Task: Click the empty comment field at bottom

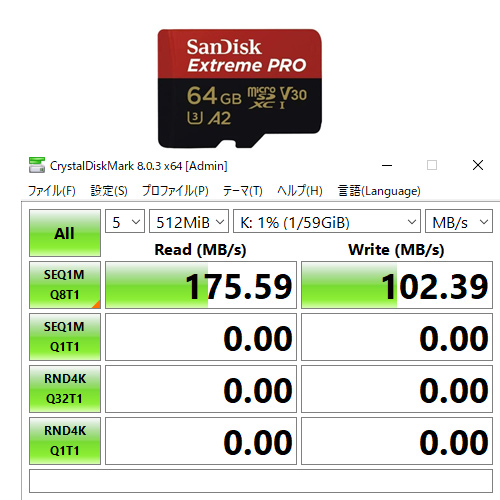Action: point(261,481)
